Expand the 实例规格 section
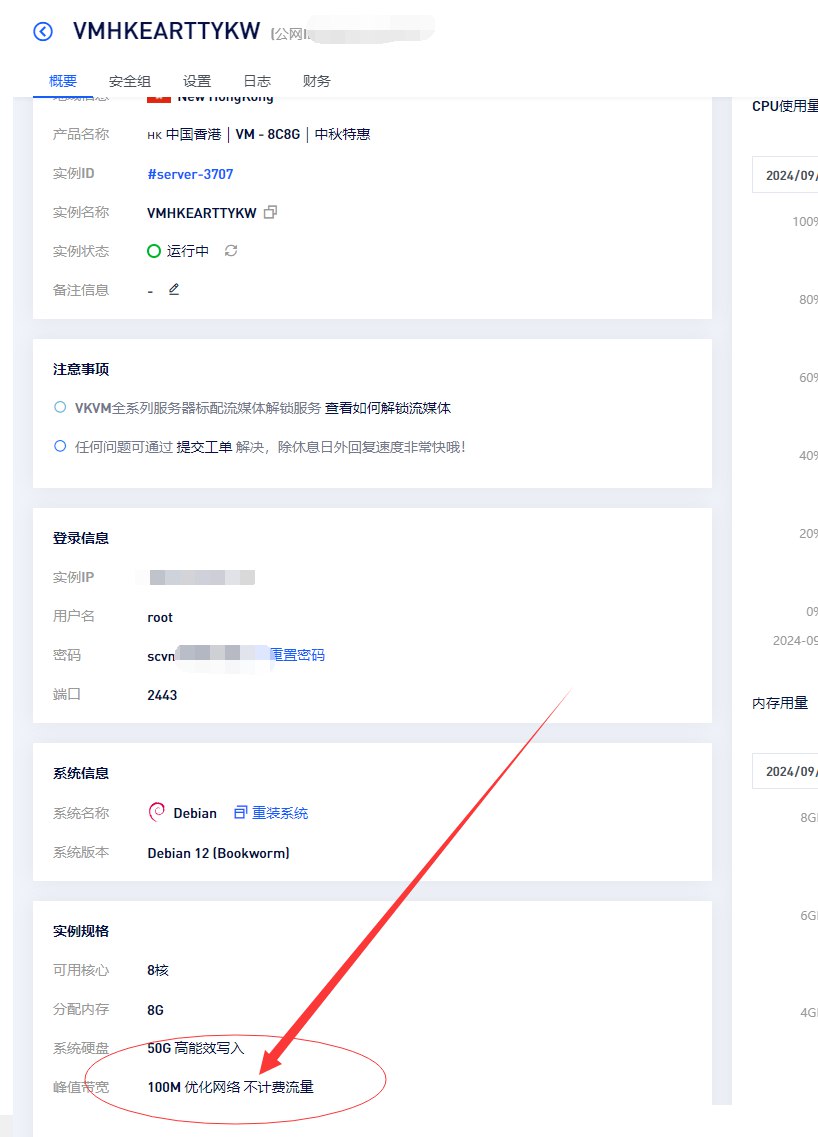Screen dimensions: 818x1137 (x=80, y=930)
